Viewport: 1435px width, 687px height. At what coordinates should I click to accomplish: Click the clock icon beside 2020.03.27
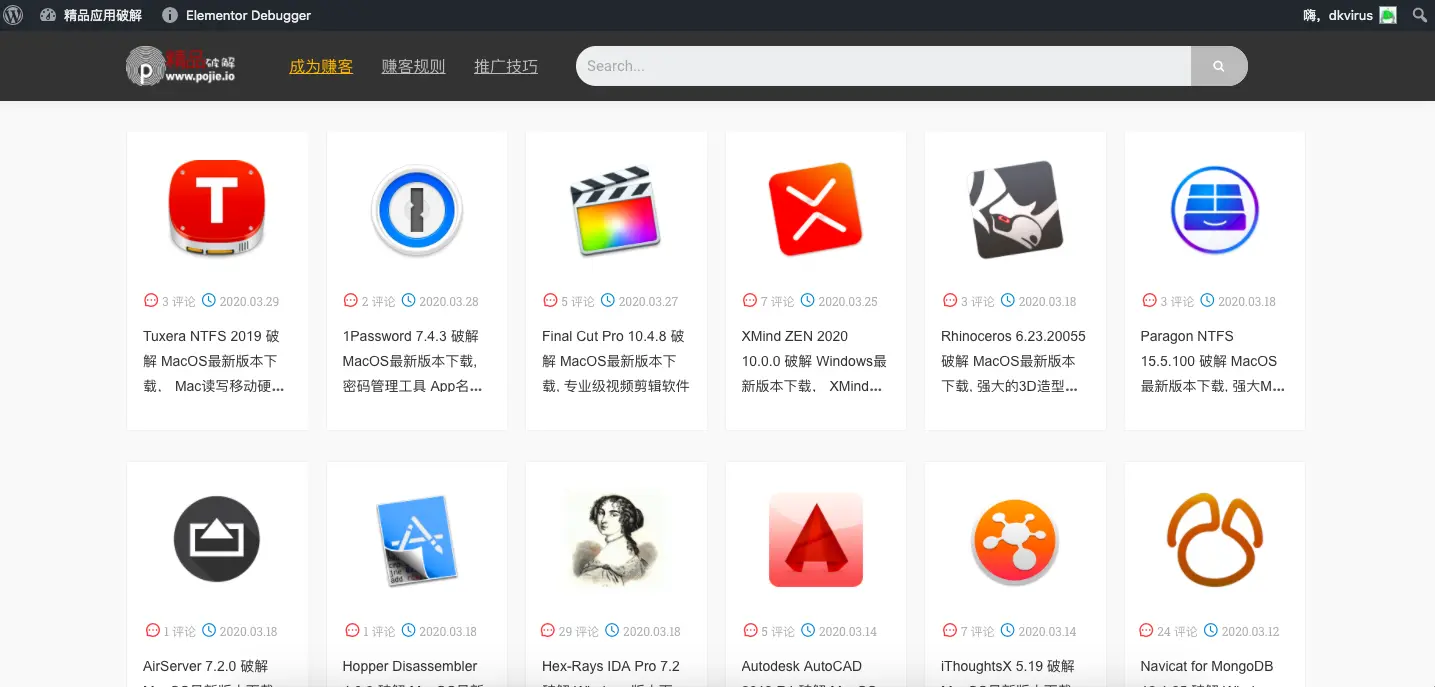608,300
